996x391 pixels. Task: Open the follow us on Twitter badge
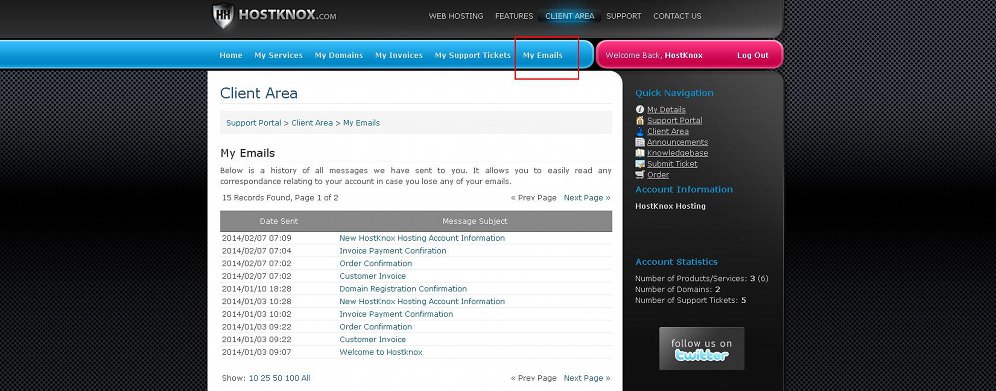pos(701,348)
